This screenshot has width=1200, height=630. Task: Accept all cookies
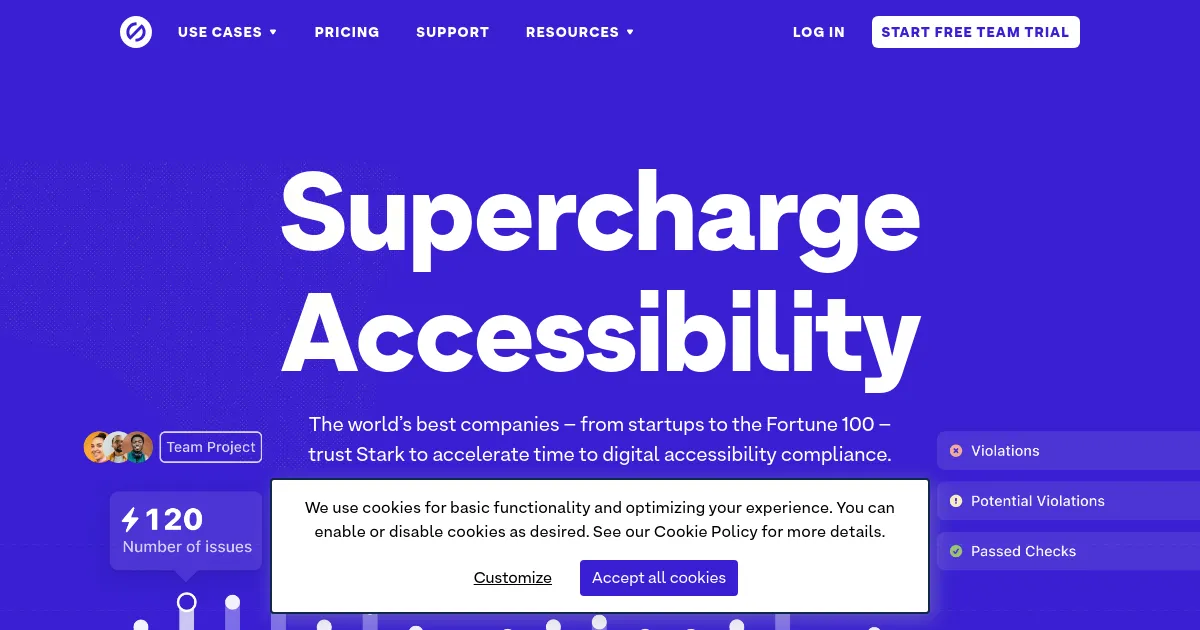pyautogui.click(x=659, y=578)
